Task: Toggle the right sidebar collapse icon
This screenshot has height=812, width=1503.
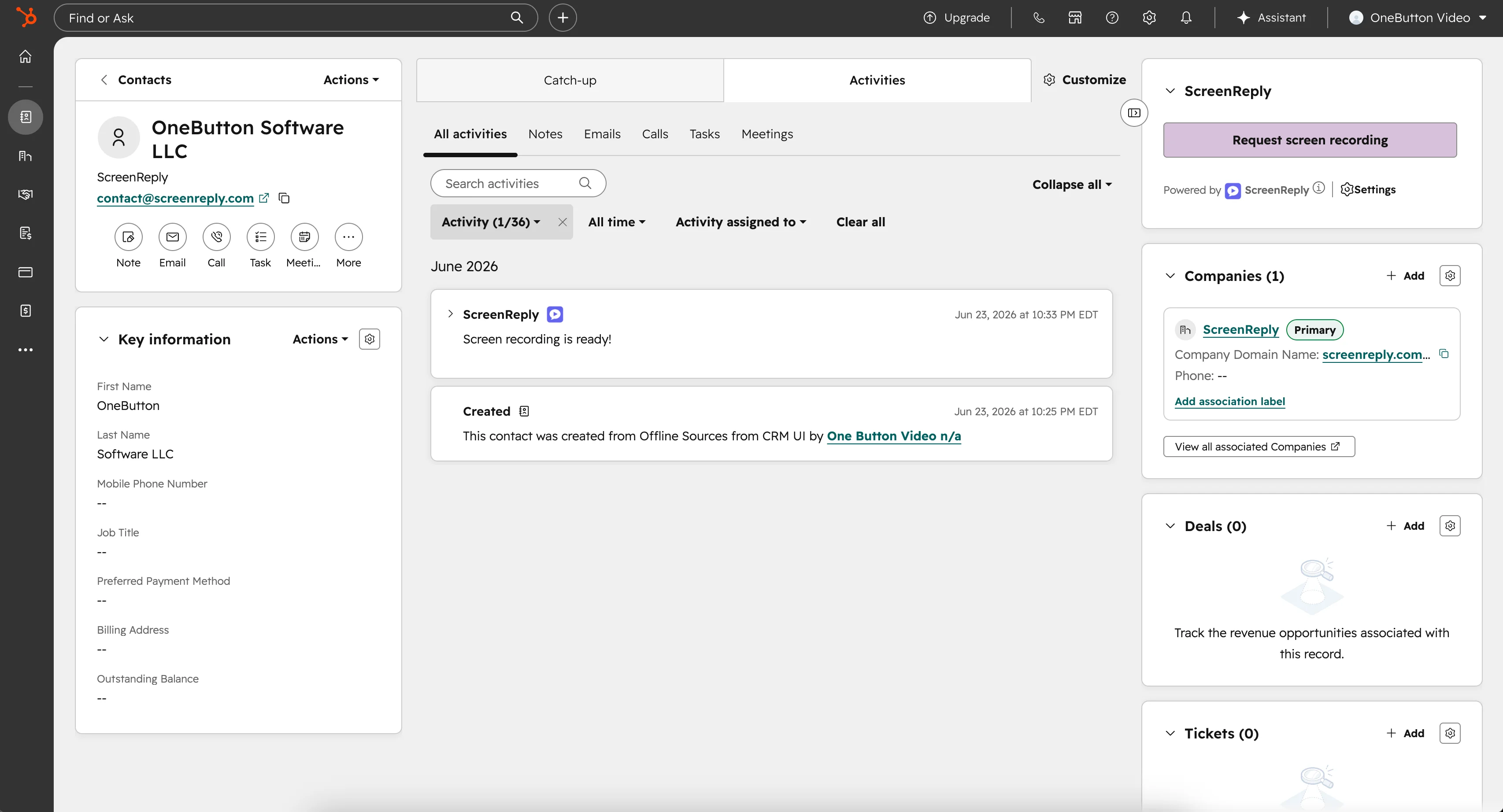Action: tap(1134, 113)
